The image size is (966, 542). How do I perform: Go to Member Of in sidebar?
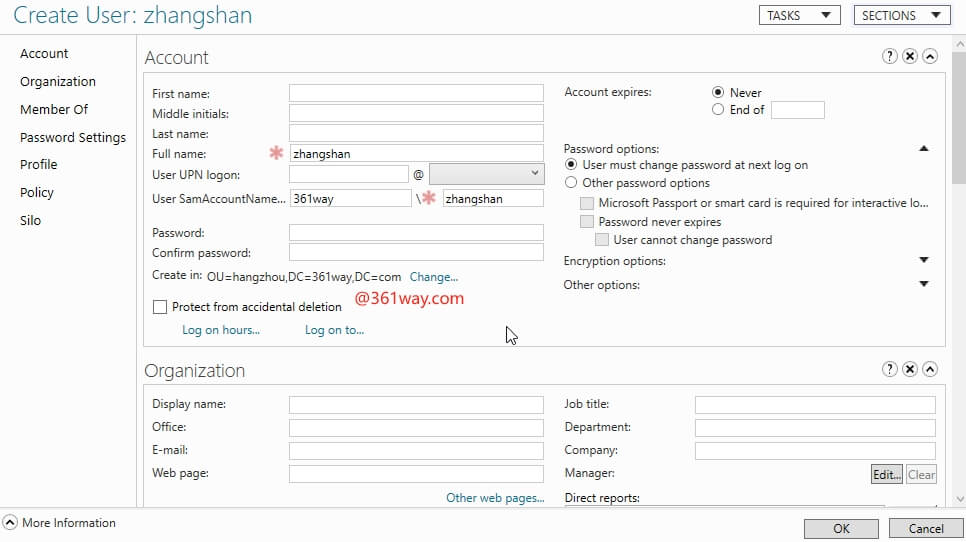pos(54,109)
